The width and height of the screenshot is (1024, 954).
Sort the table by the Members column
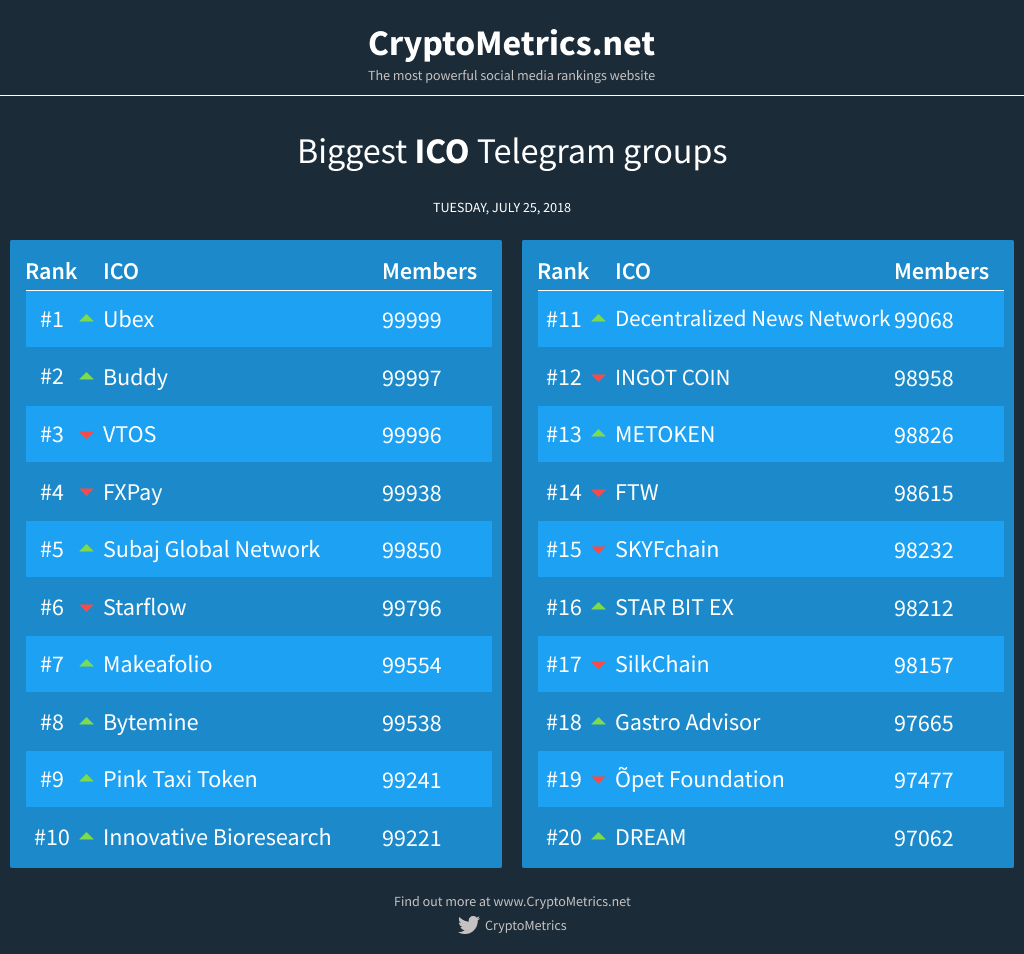pyautogui.click(x=430, y=271)
